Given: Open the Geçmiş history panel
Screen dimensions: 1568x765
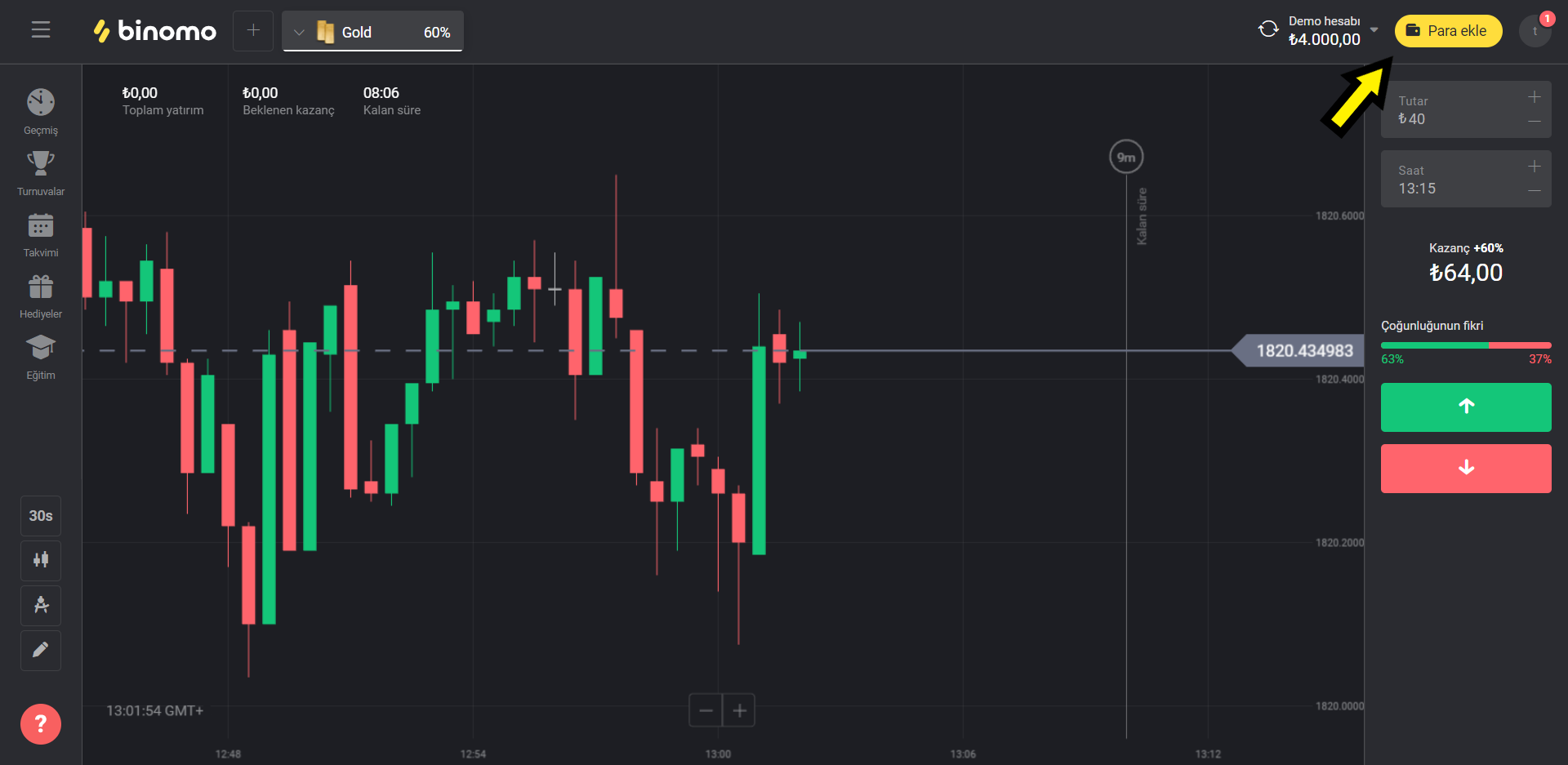Looking at the screenshot, I should (41, 111).
